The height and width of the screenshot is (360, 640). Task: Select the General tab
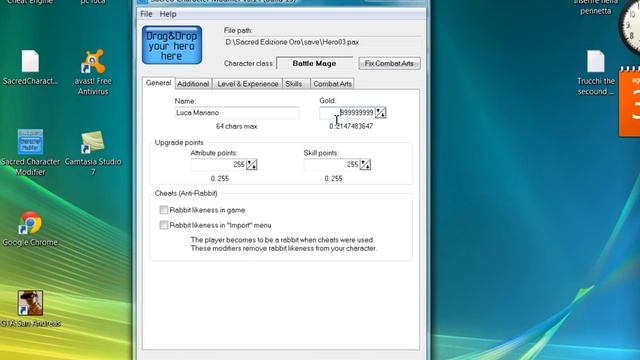click(x=158, y=83)
